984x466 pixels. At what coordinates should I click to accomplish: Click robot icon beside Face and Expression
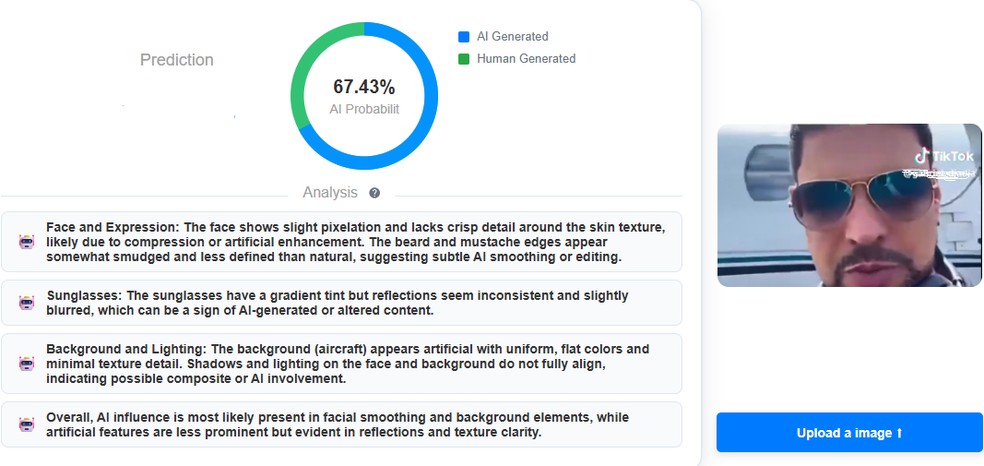coord(26,241)
